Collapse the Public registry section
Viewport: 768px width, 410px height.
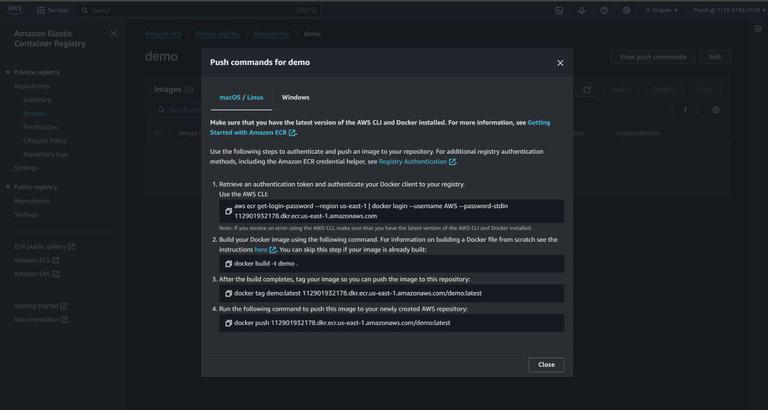click(x=9, y=187)
